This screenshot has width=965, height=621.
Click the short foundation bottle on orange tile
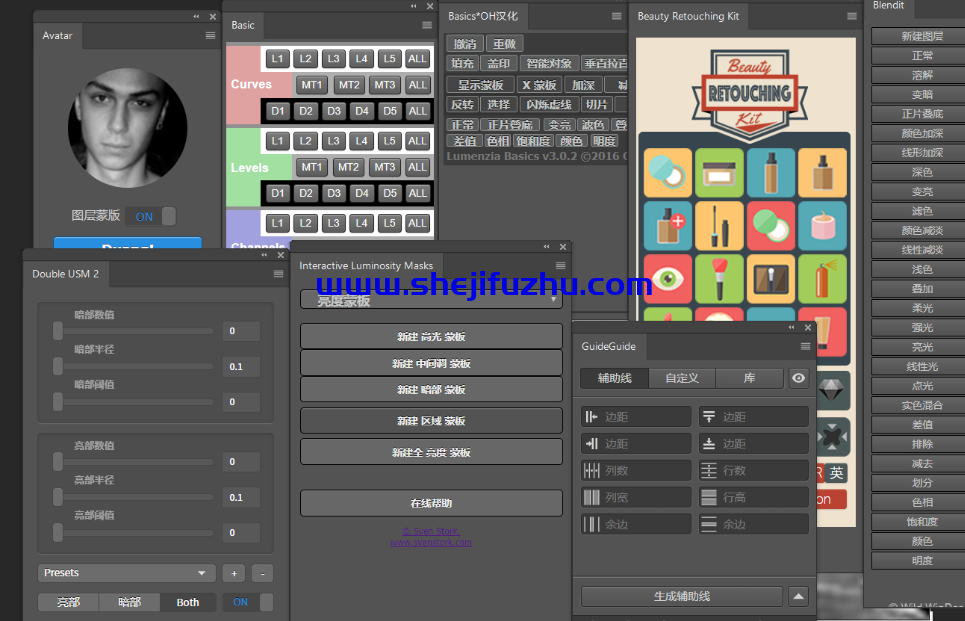pos(822,173)
